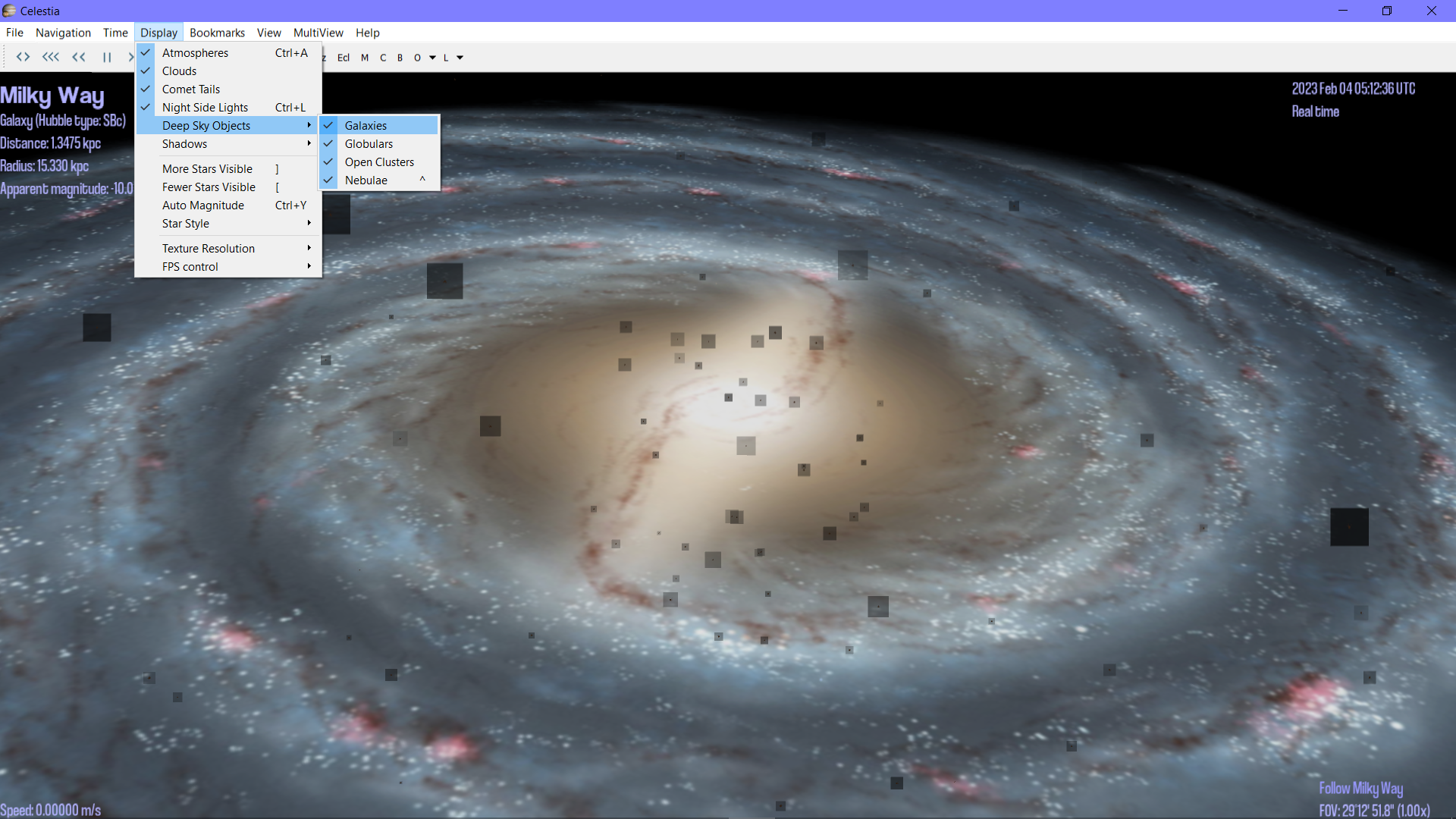The height and width of the screenshot is (819, 1456).
Task: Toggle the L labels toolbar button
Action: point(446,58)
